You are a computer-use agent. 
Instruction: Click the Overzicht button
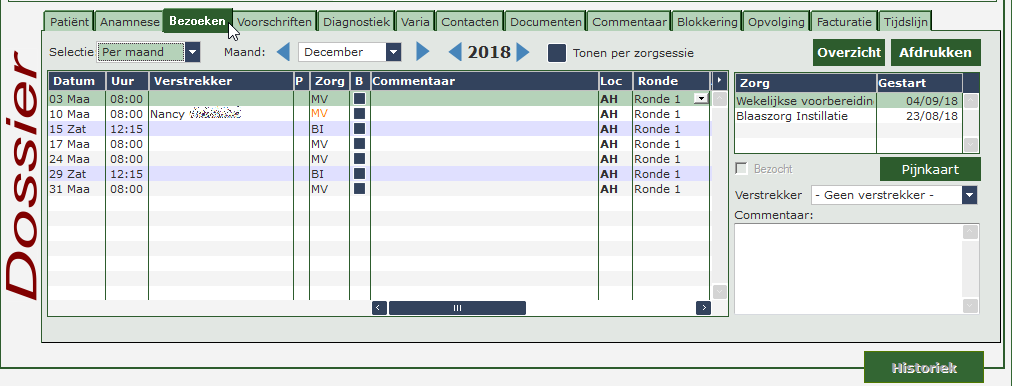click(x=849, y=53)
